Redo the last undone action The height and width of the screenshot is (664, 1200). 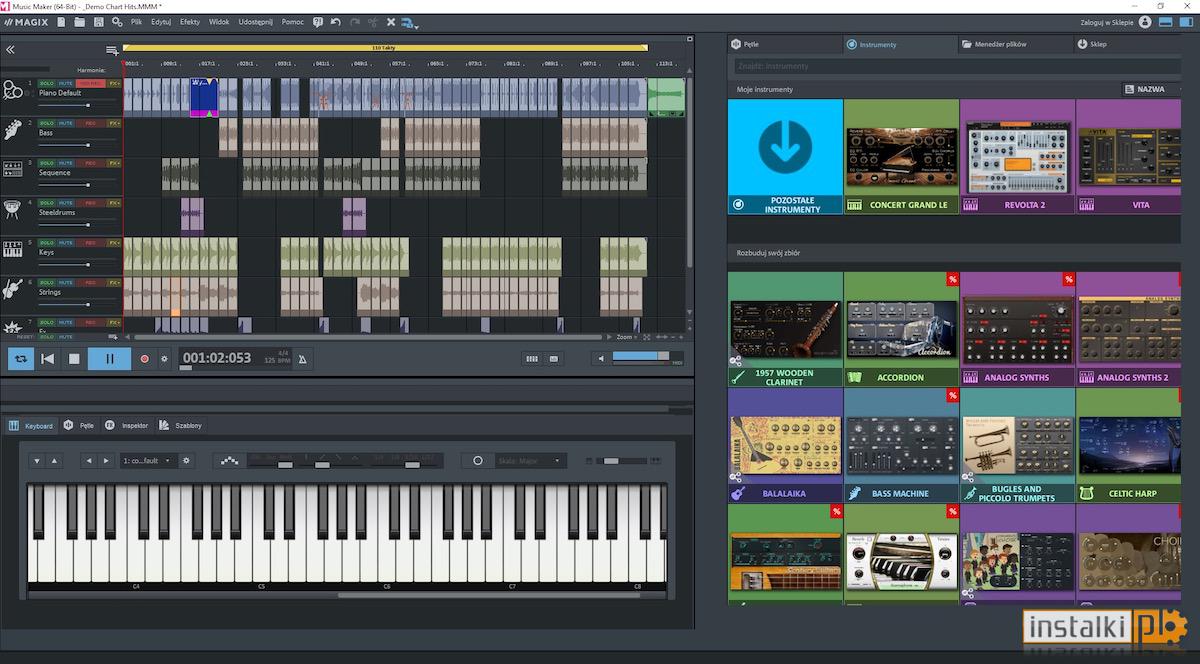354,22
